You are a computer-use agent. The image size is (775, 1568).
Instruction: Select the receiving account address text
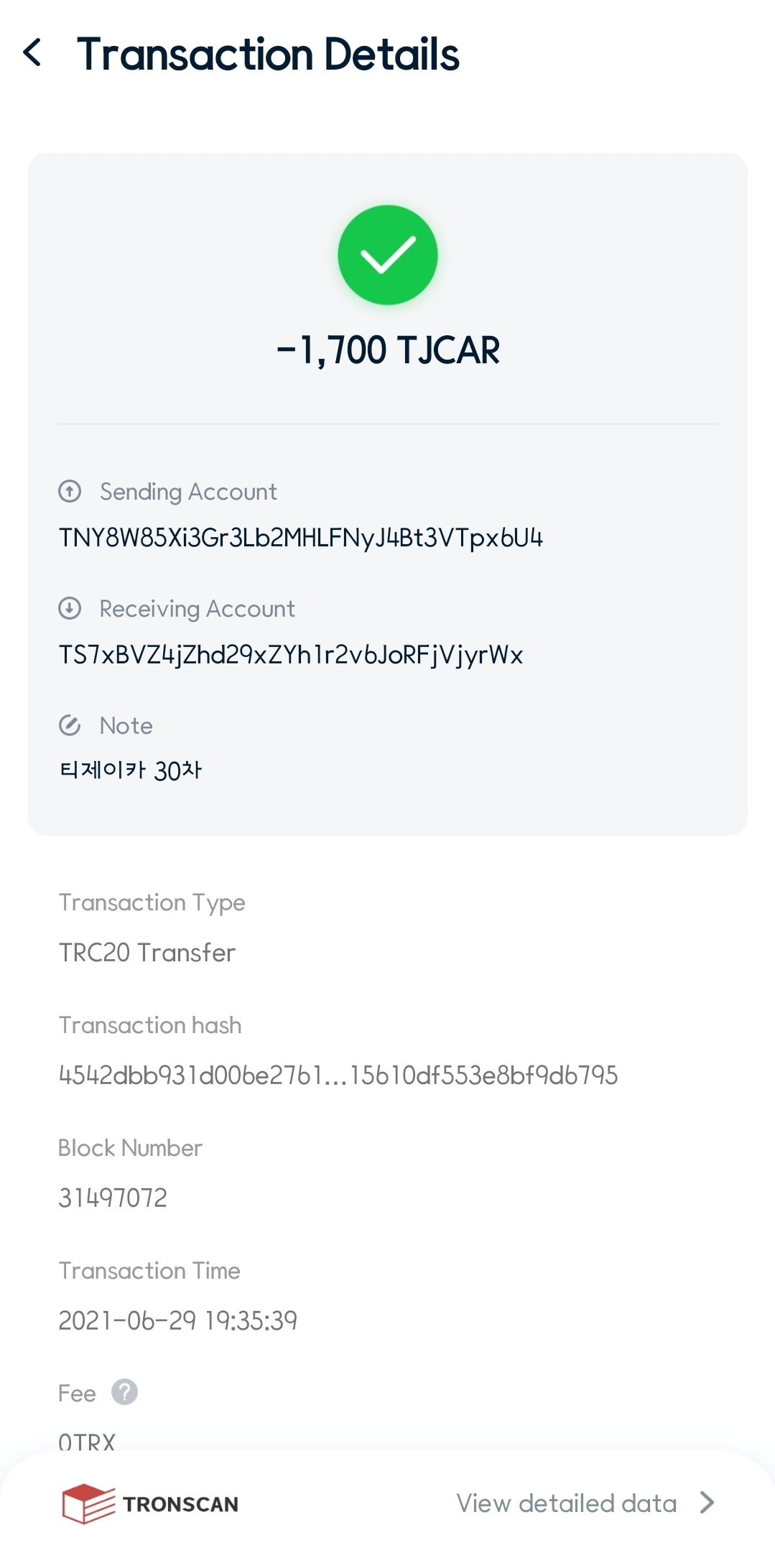pos(290,655)
